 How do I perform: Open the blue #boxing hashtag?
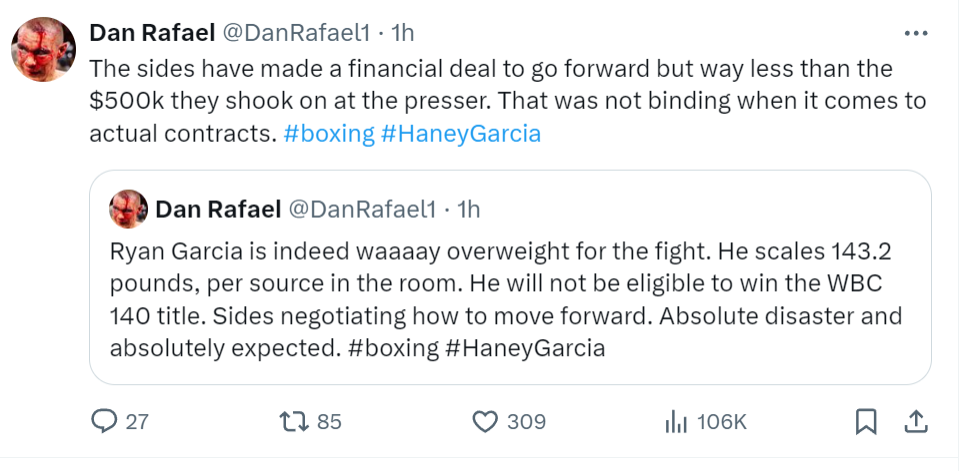point(329,133)
